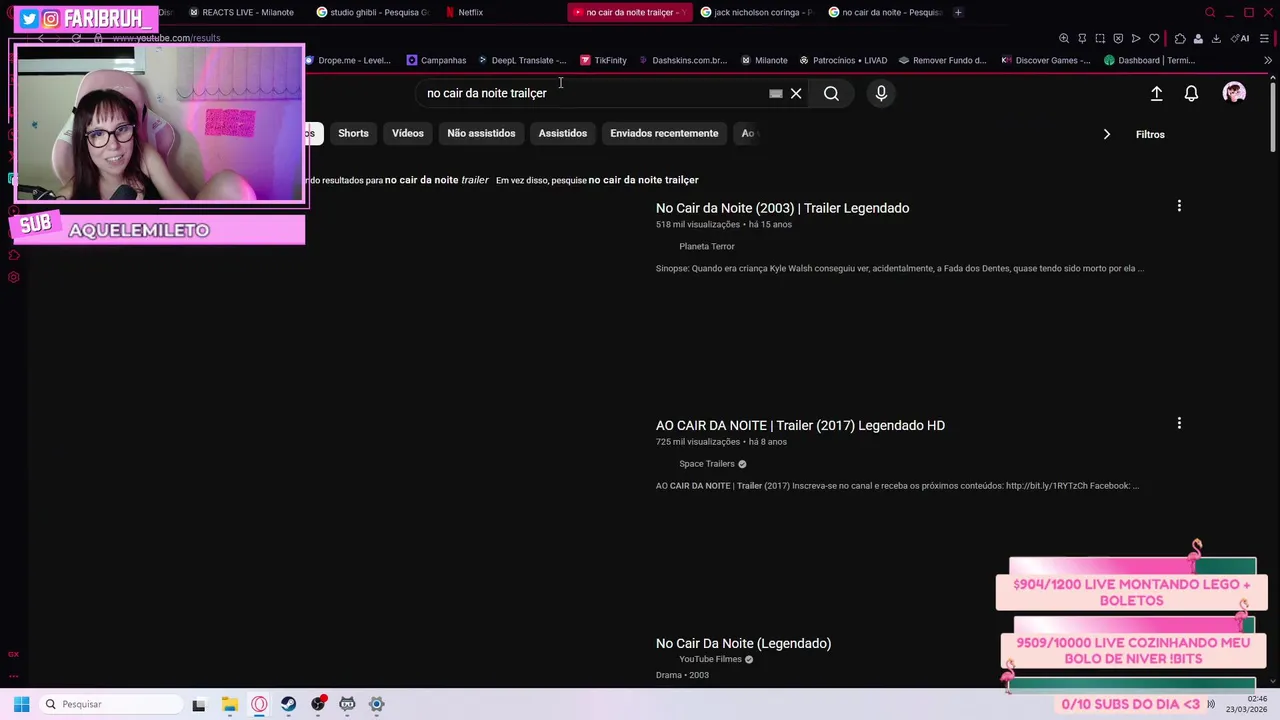
Task: Switch to REACTS LIVE - Milanote tab
Action: pyautogui.click(x=241, y=12)
